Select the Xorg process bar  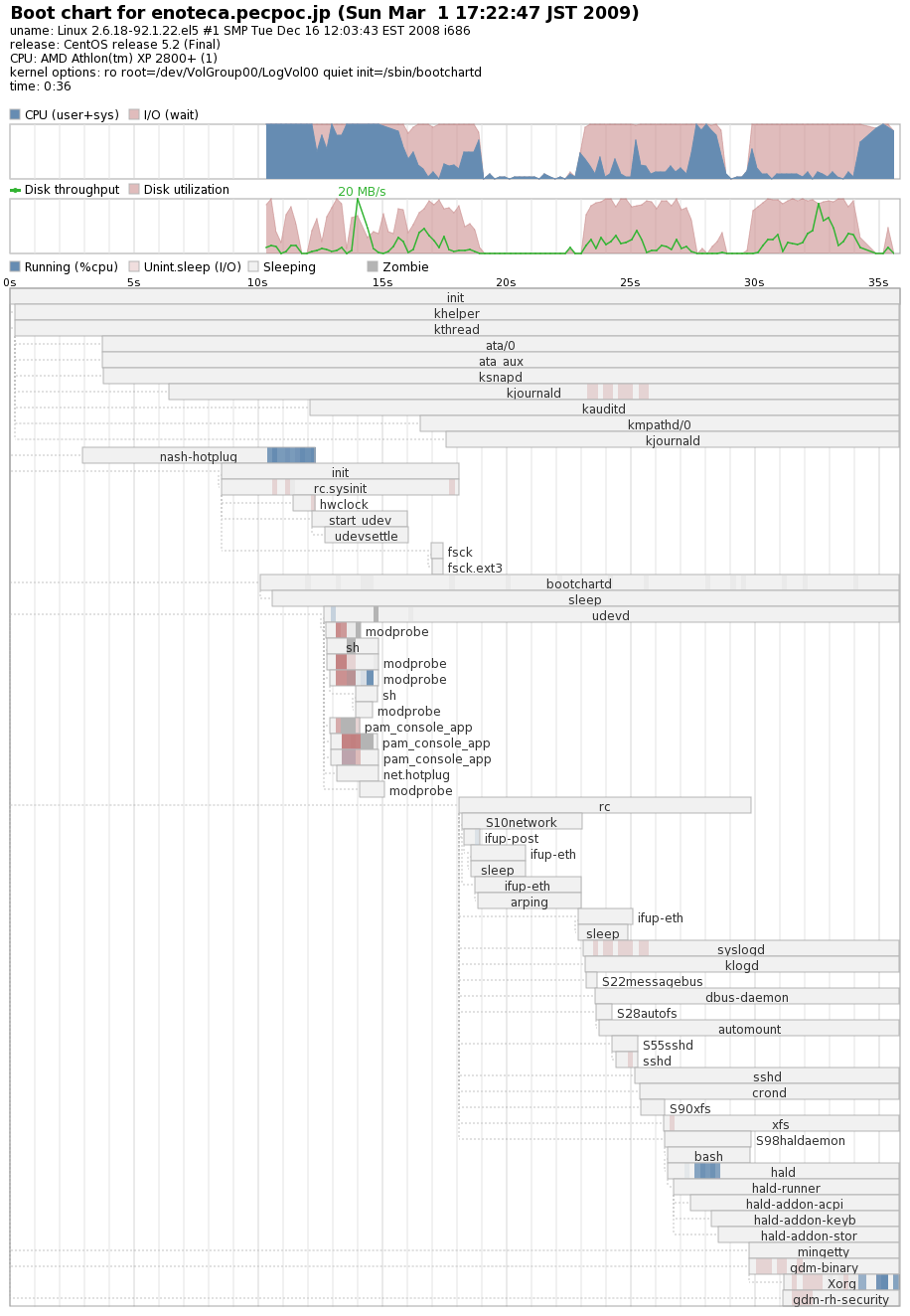pyautogui.click(x=841, y=1283)
